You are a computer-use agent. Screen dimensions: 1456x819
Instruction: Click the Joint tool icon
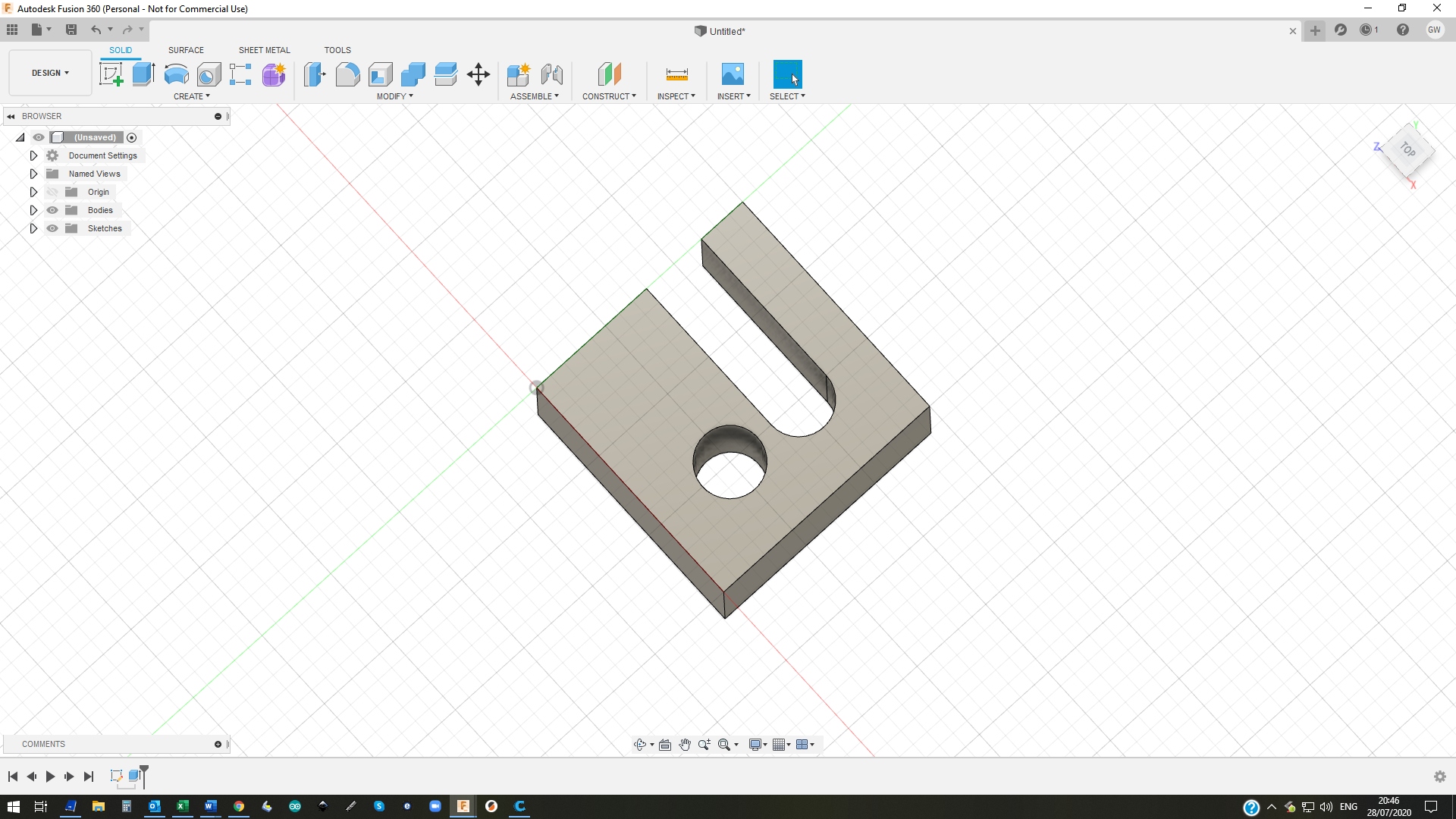click(x=552, y=74)
